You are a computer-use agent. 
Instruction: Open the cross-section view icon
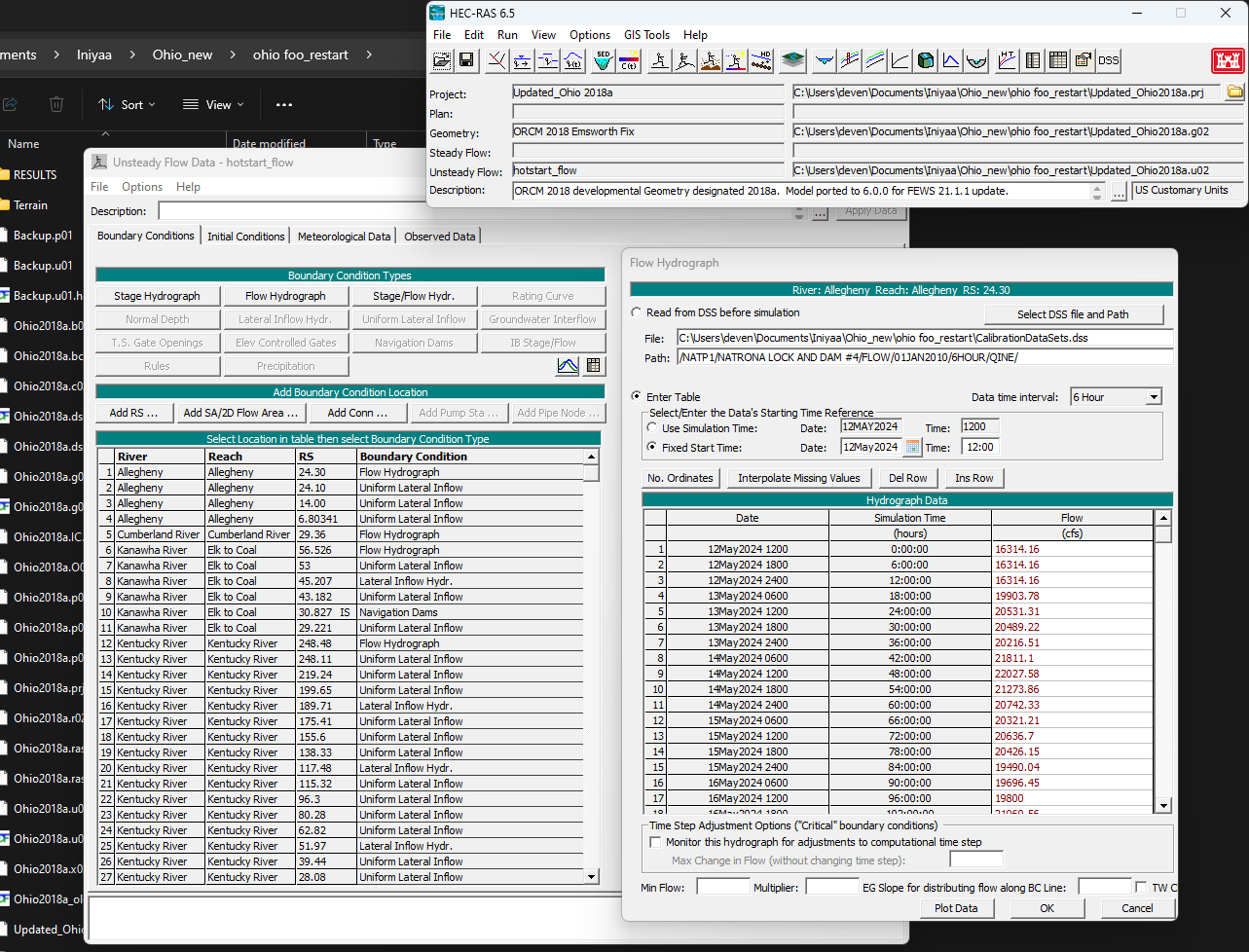(825, 60)
